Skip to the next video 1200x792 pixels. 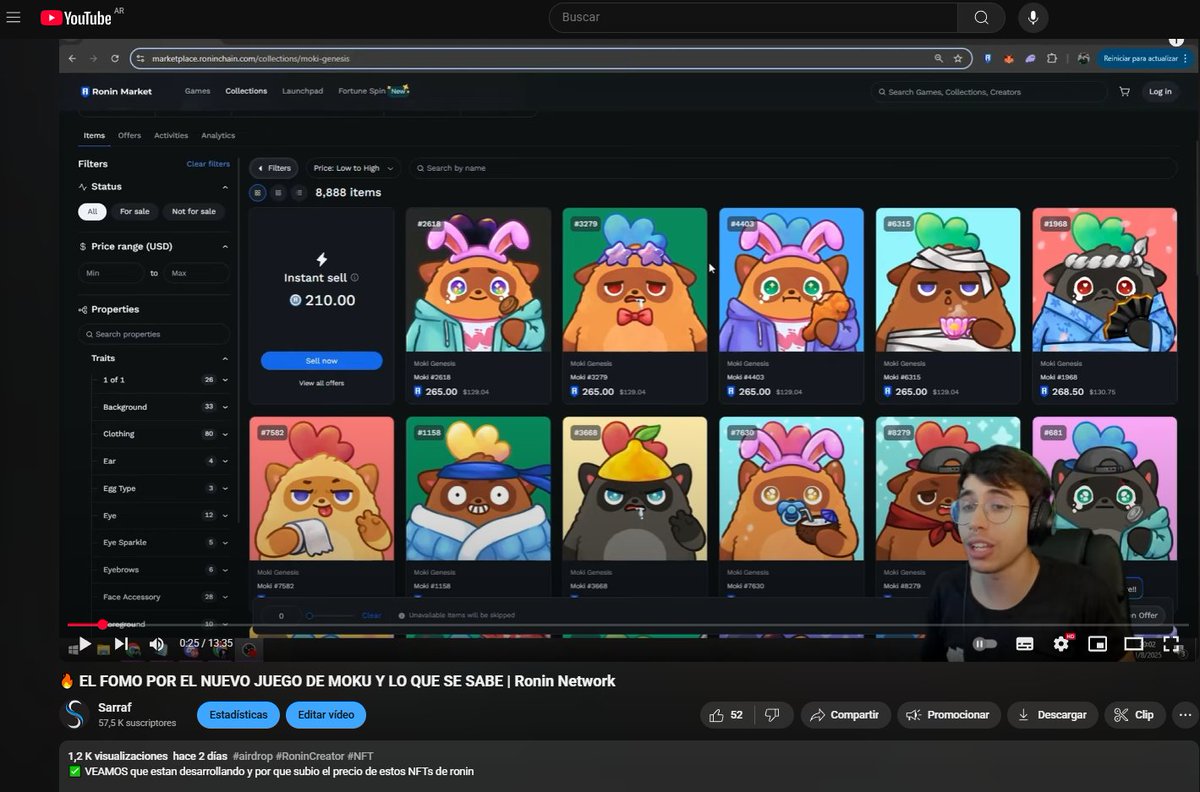[121, 644]
